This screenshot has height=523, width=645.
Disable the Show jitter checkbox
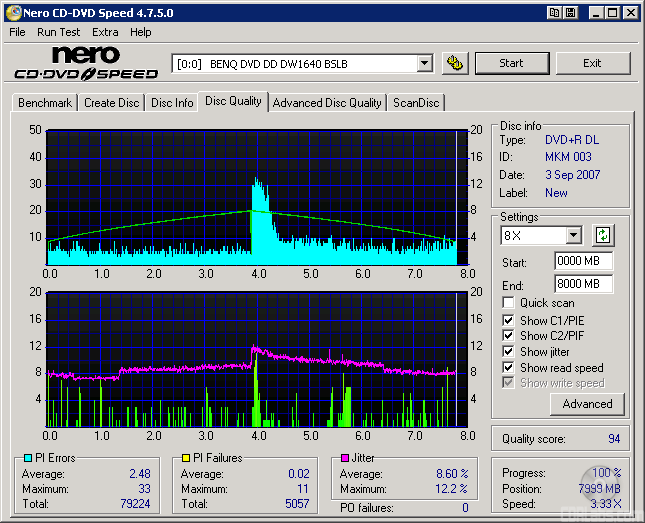tap(509, 352)
